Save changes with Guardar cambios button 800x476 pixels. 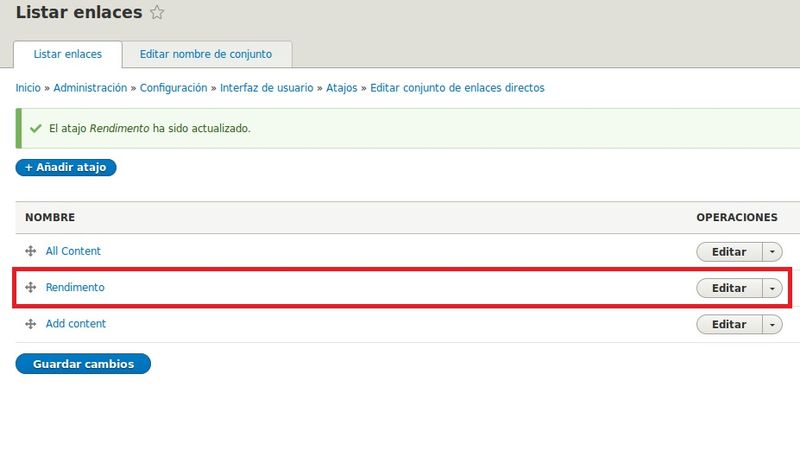coord(83,364)
